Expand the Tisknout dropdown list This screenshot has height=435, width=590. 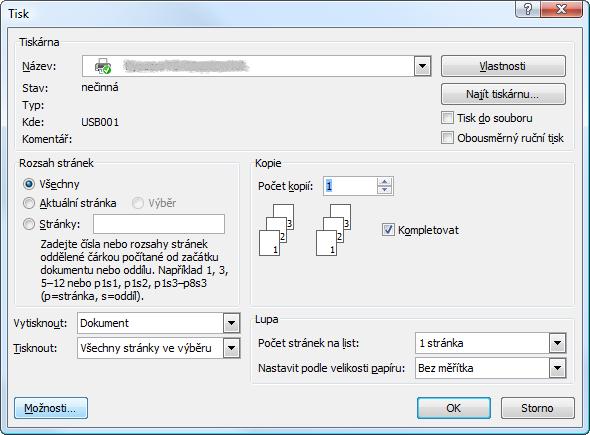[x=231, y=348]
